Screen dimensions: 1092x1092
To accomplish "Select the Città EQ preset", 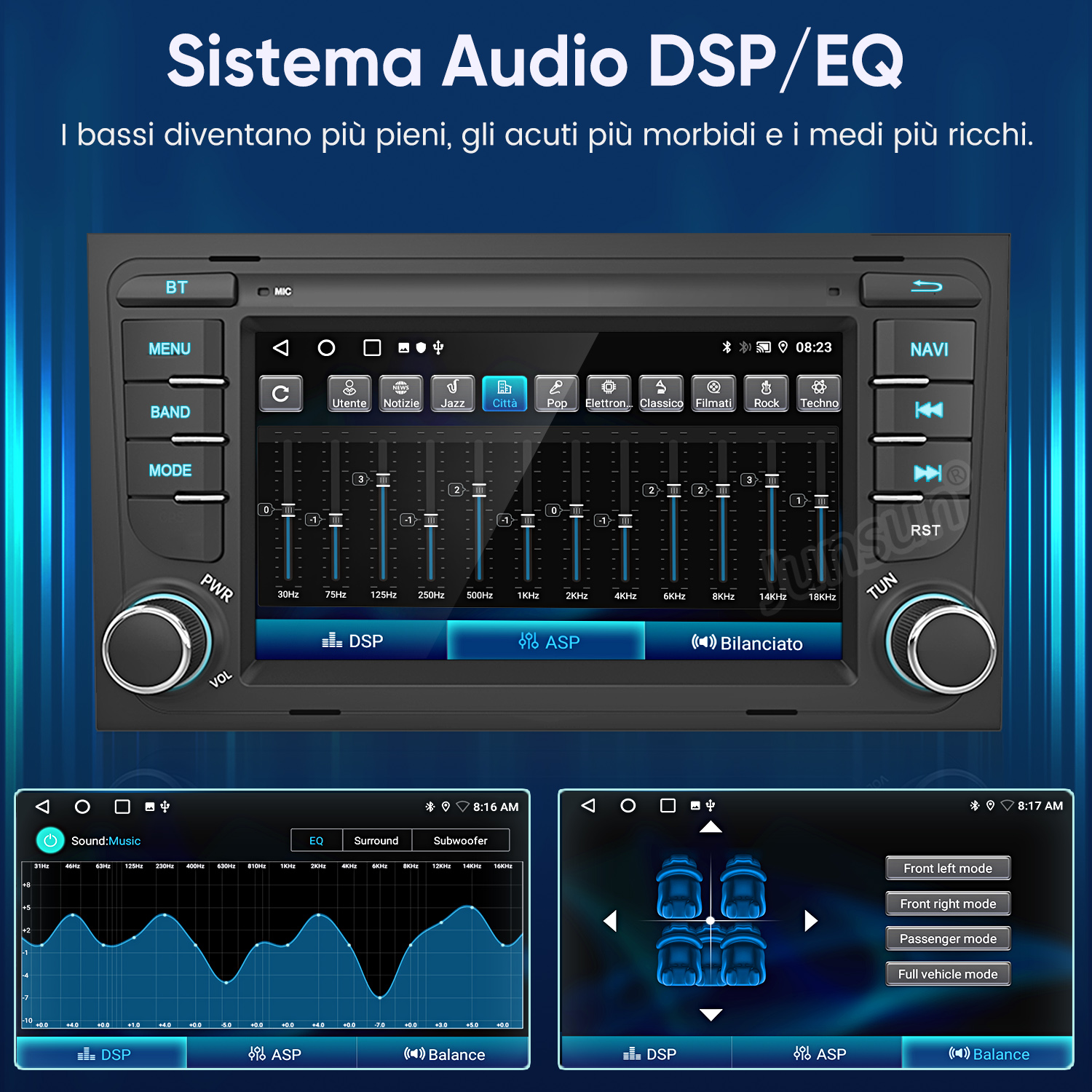I will [x=505, y=394].
